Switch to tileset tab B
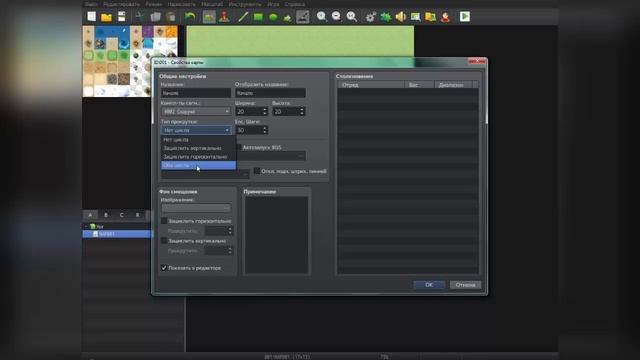Image resolution: width=640 pixels, height=360 pixels. 106,215
